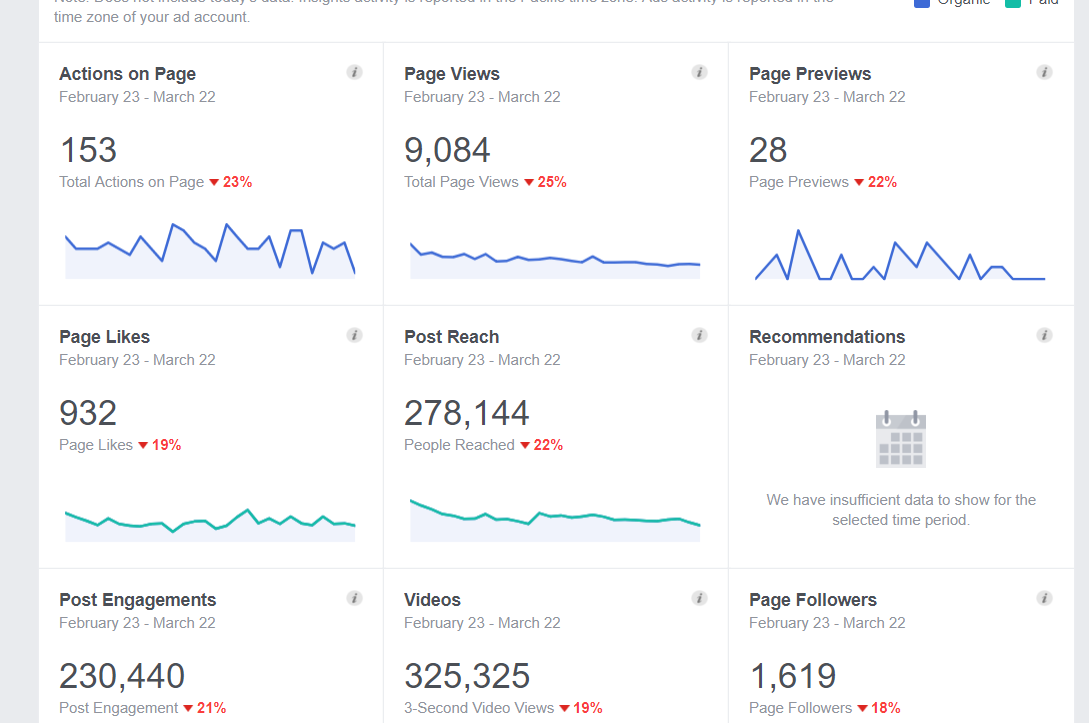1089x723 pixels.
Task: Click the 278,144 people reached figure
Action: [x=467, y=413]
